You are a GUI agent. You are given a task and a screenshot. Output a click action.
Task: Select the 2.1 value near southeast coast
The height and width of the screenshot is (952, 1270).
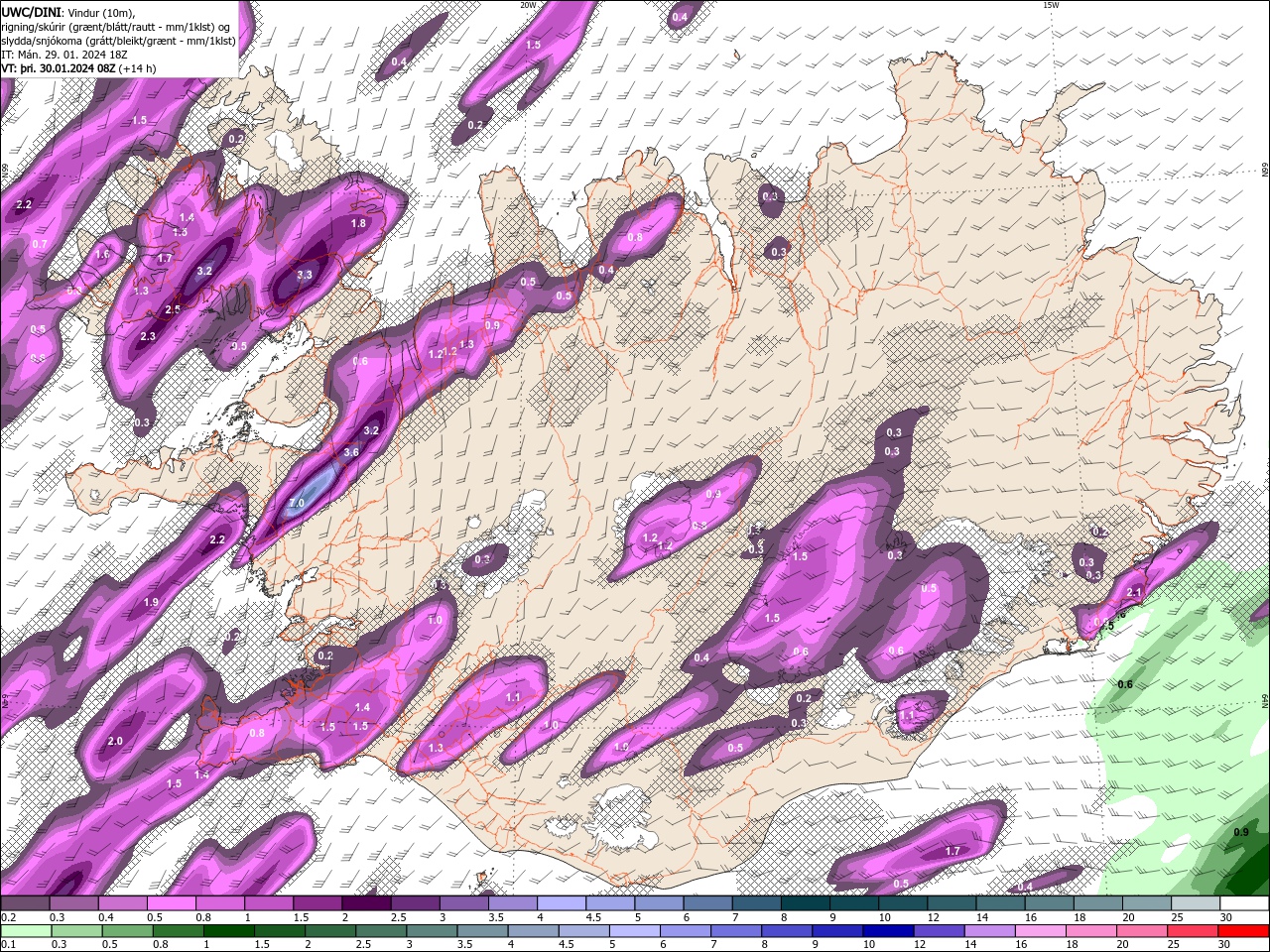[1135, 593]
